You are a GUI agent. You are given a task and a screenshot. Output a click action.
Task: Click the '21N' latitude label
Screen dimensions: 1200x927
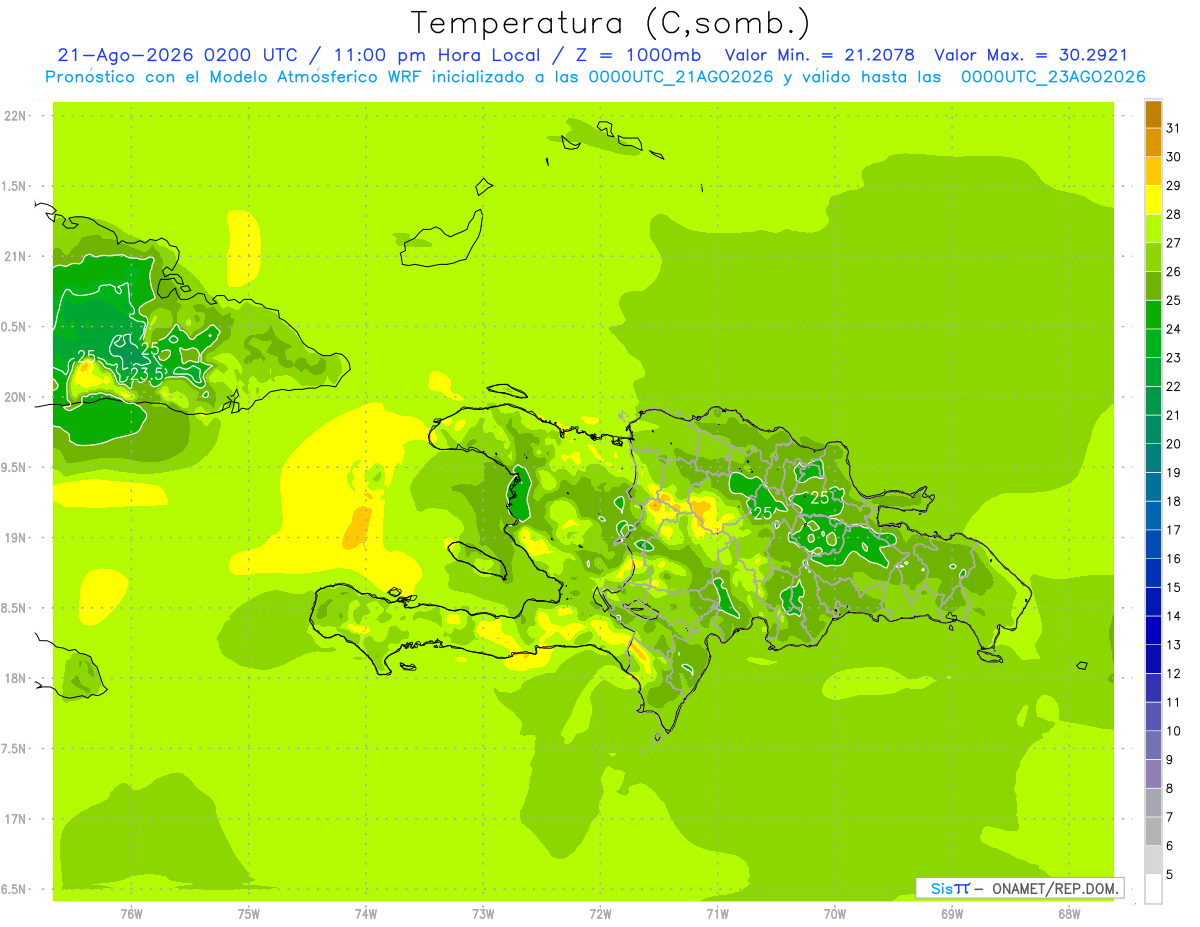pyautogui.click(x=17, y=257)
